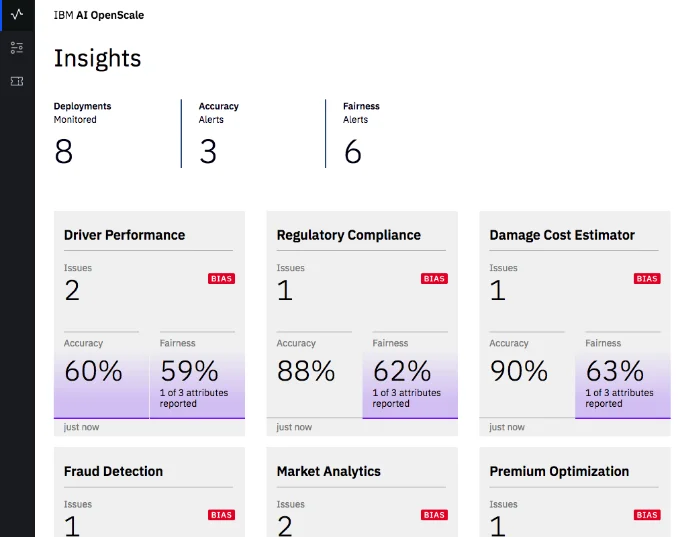Click the BIAS badge on Market Analytics
Screen dimensions: 688x537
pos(434,515)
